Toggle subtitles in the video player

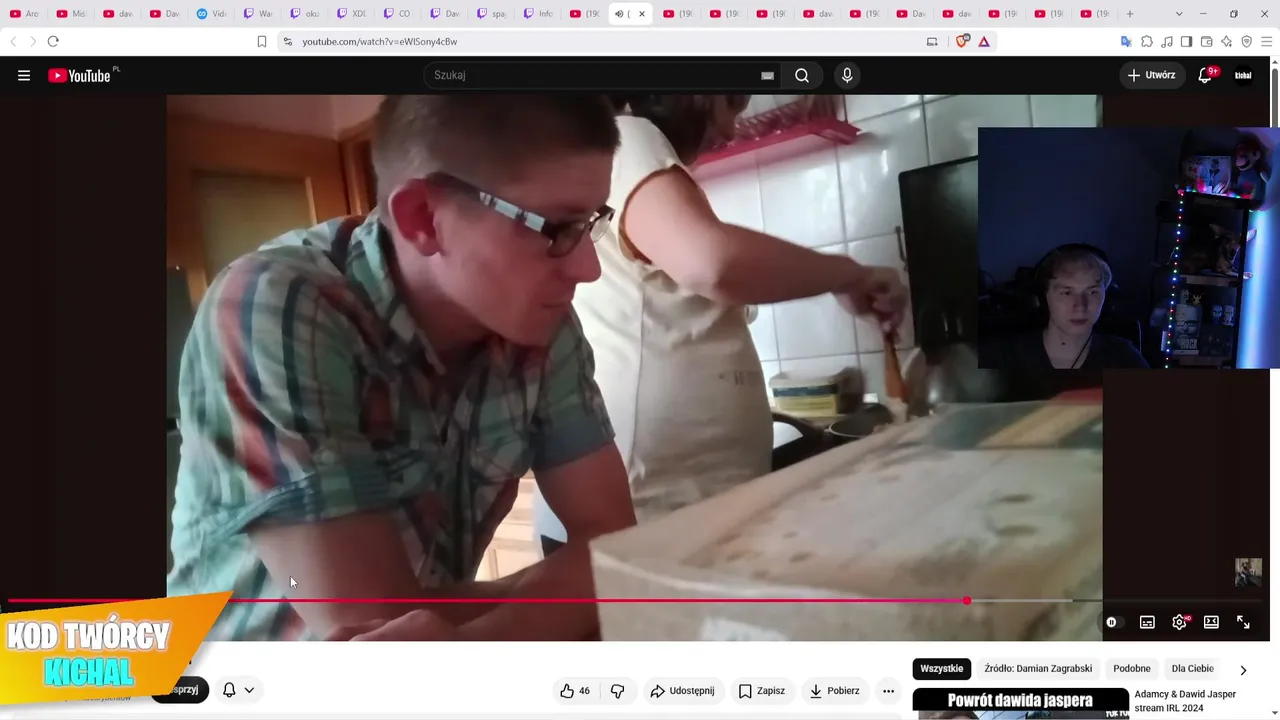(x=1147, y=622)
